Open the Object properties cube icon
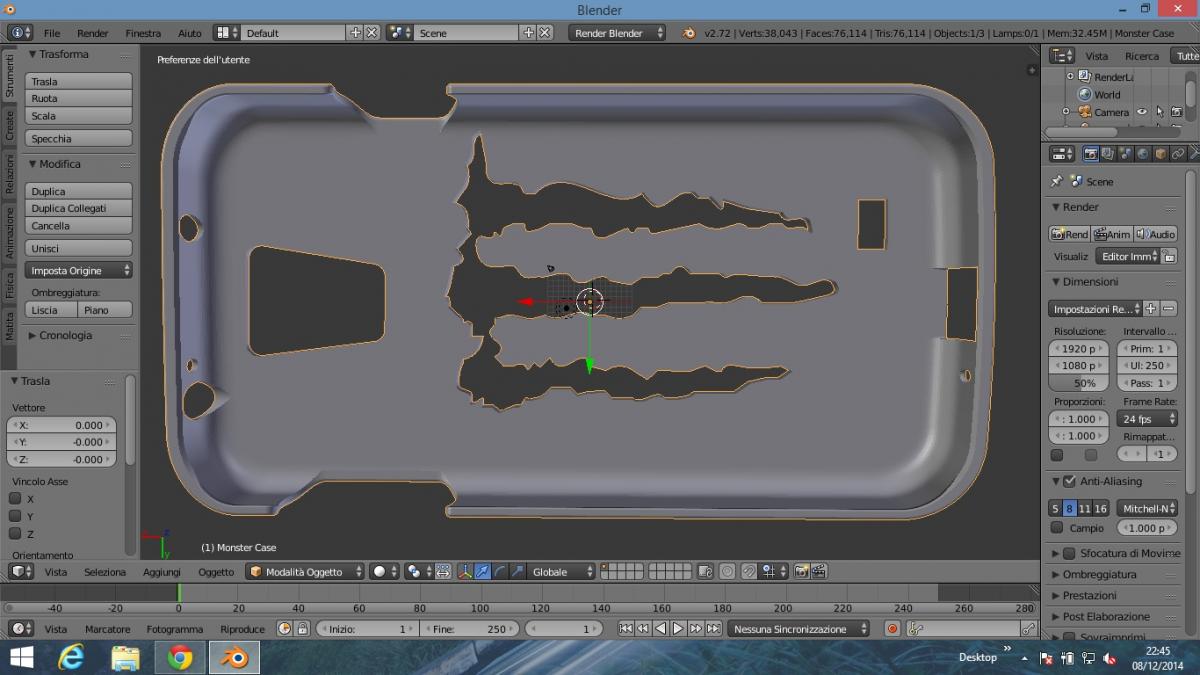This screenshot has width=1200, height=675. [x=1160, y=154]
